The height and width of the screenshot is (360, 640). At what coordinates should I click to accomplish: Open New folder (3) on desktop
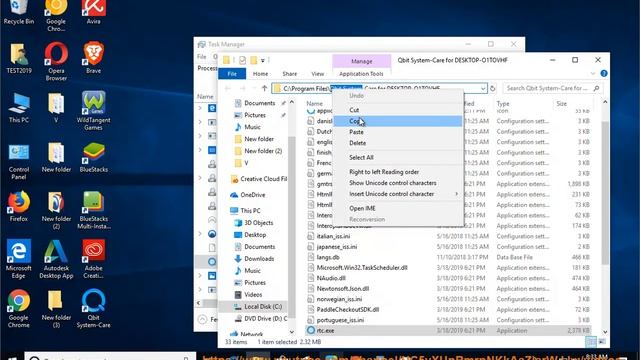point(56,309)
